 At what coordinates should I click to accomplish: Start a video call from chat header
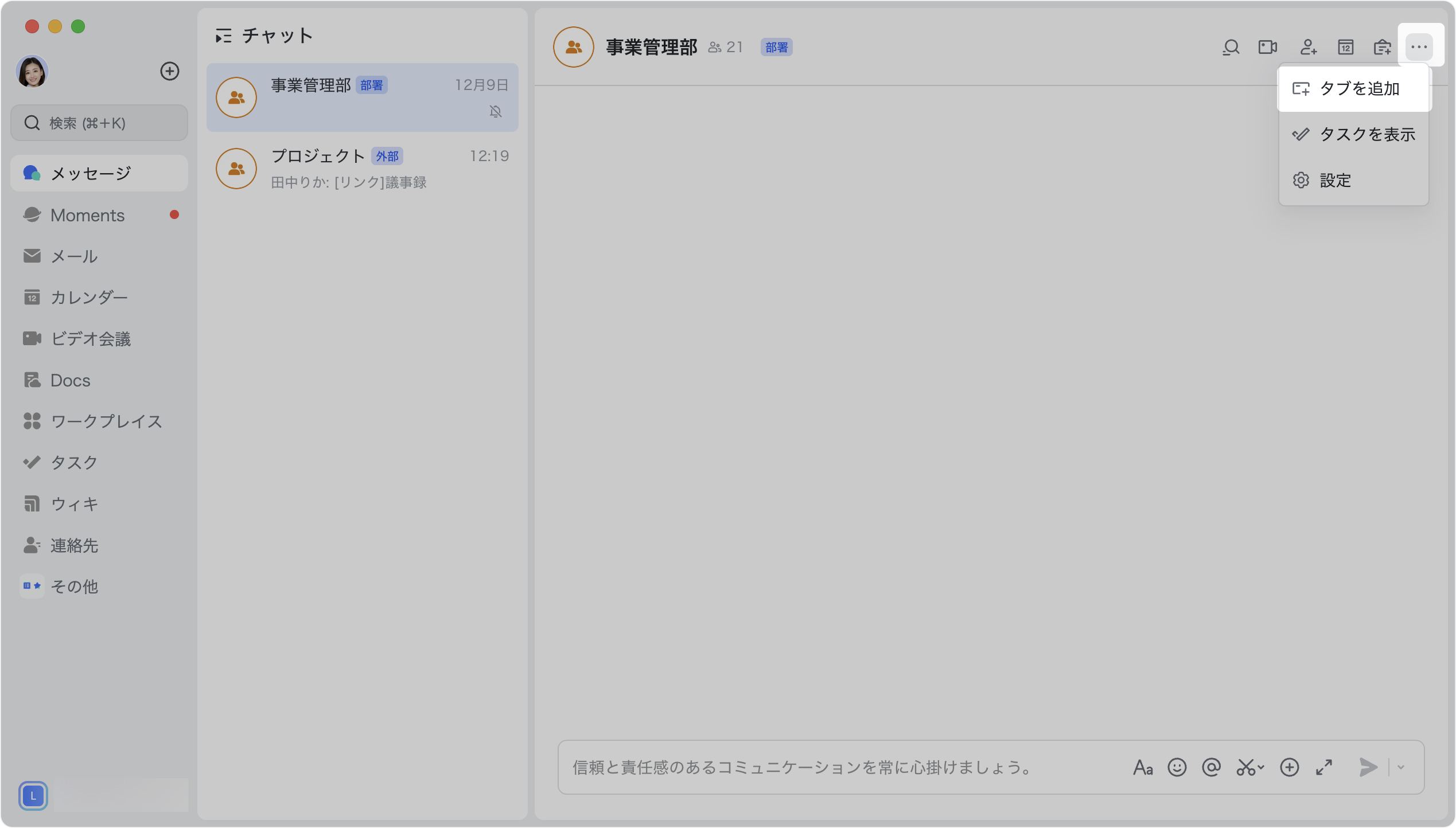tap(1267, 47)
